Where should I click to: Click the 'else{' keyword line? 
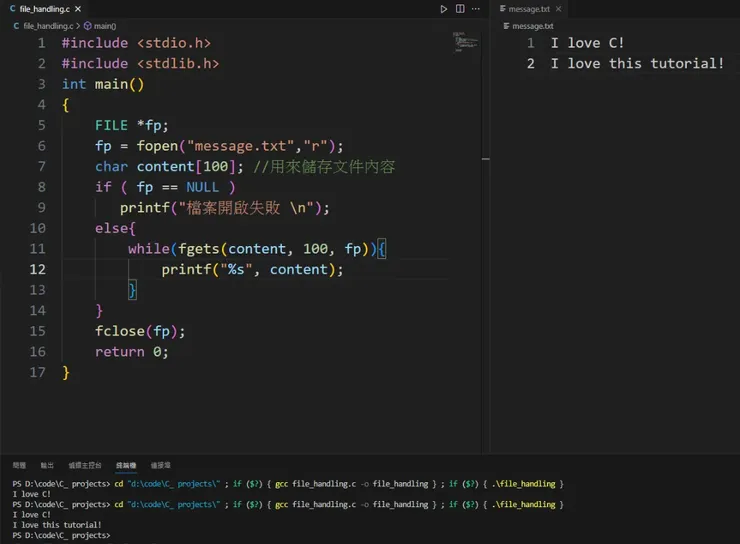(x=115, y=228)
